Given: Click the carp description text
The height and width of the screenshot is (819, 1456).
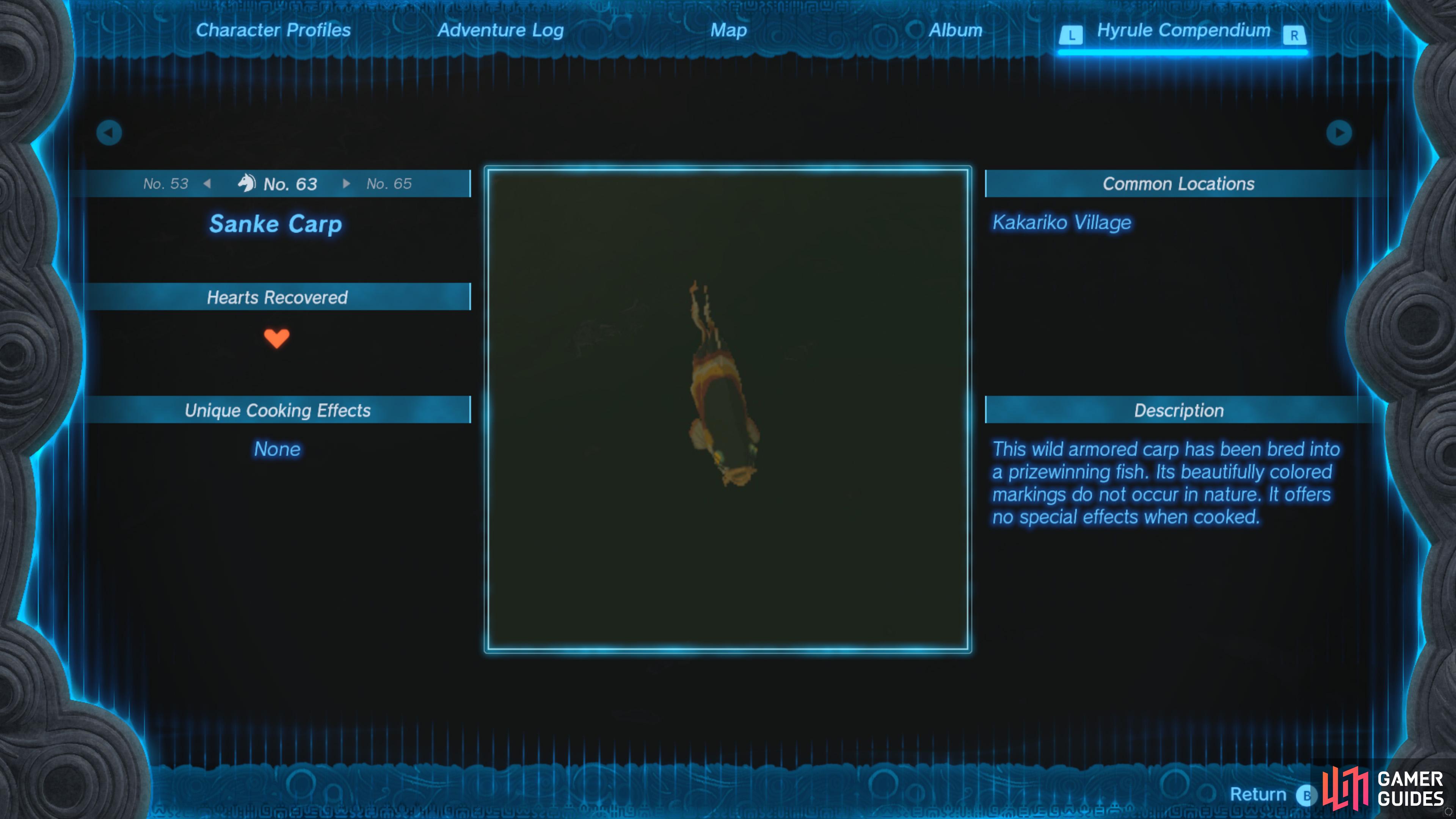Looking at the screenshot, I should 1166,483.
